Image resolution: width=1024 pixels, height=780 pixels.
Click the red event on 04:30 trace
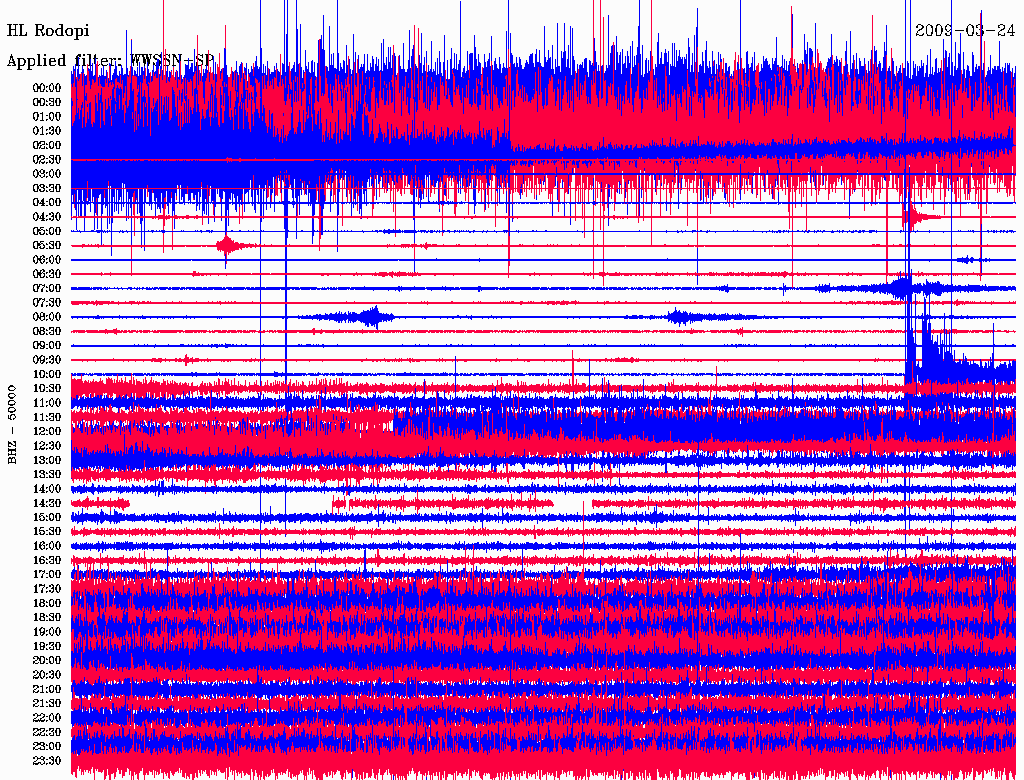(920, 216)
